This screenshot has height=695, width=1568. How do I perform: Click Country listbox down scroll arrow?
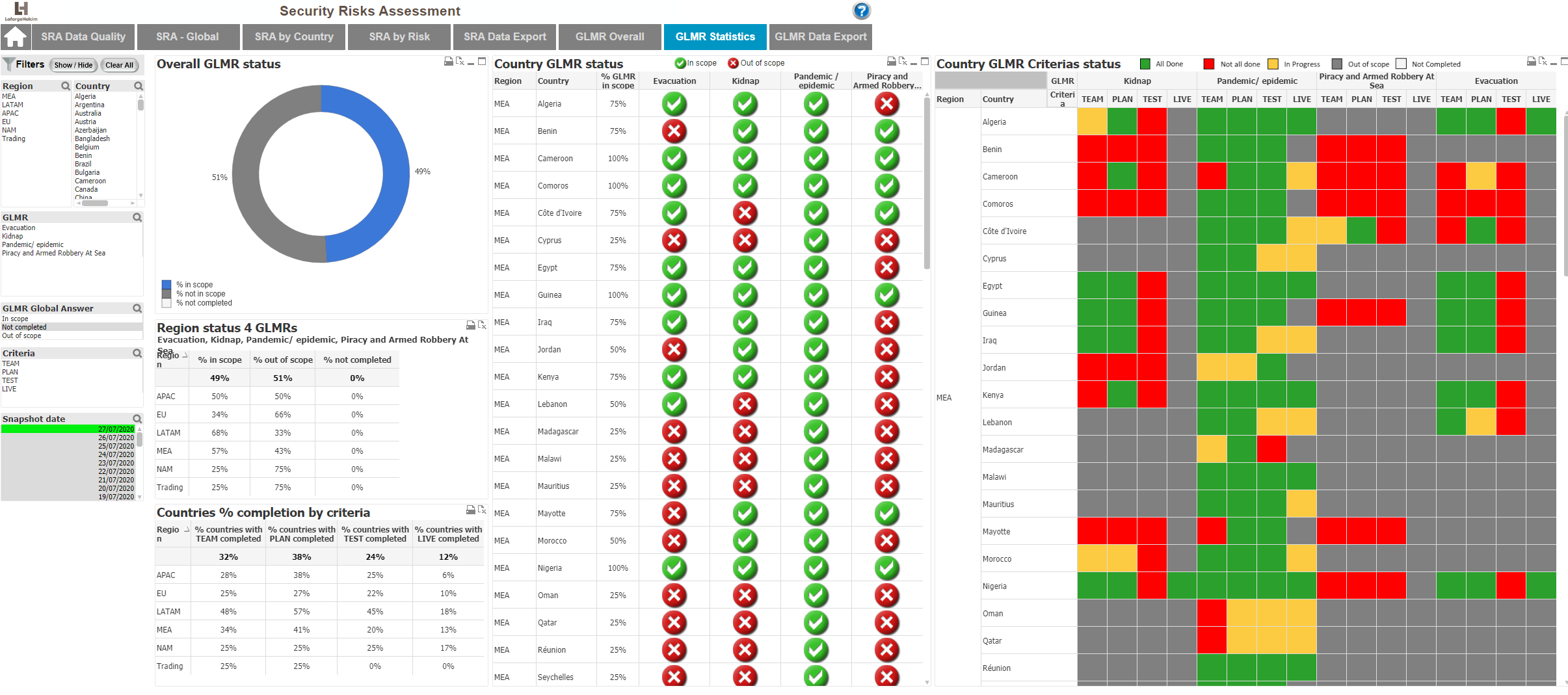(x=140, y=195)
